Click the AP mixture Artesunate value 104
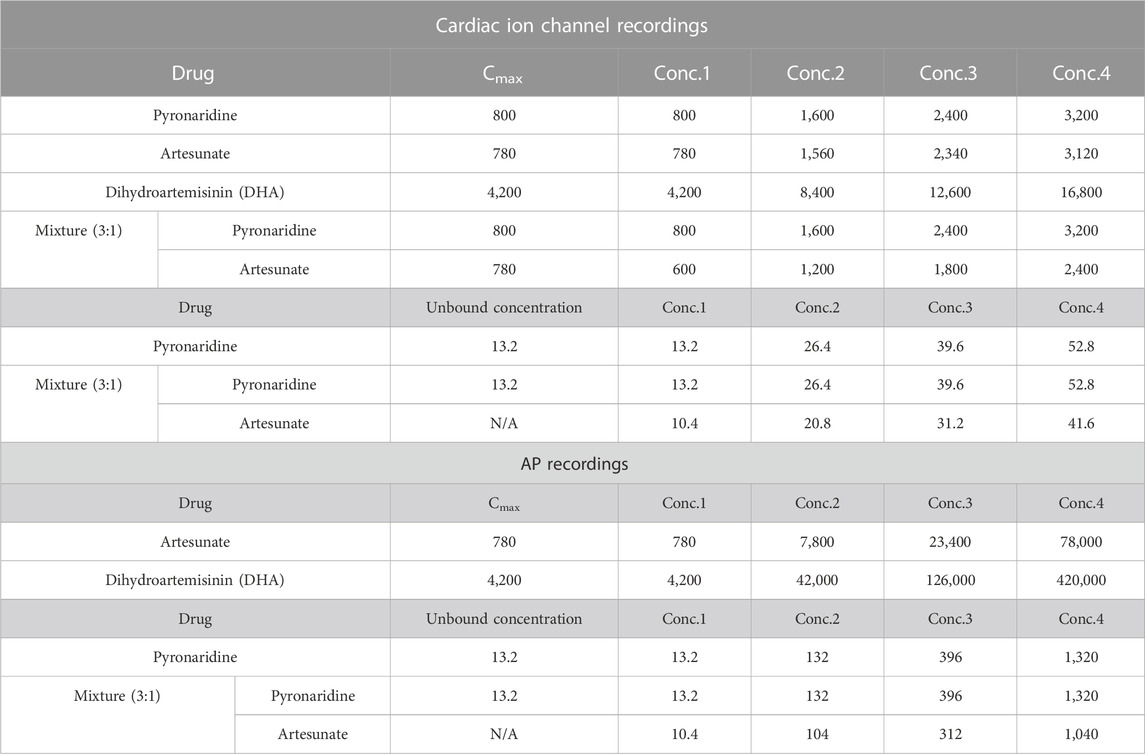This screenshot has height=754, width=1145. [x=817, y=734]
